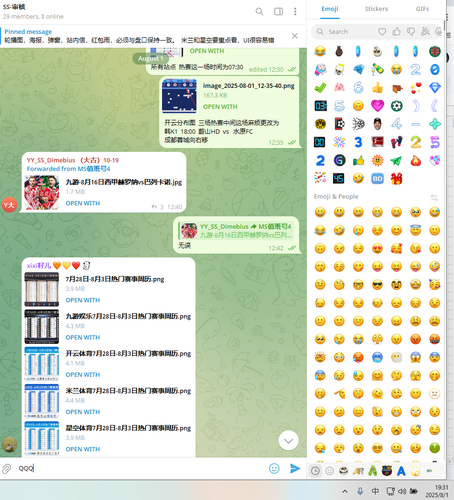Switch to the Emoji tab
Image resolution: width=454 pixels, height=500 pixels.
[330, 9]
